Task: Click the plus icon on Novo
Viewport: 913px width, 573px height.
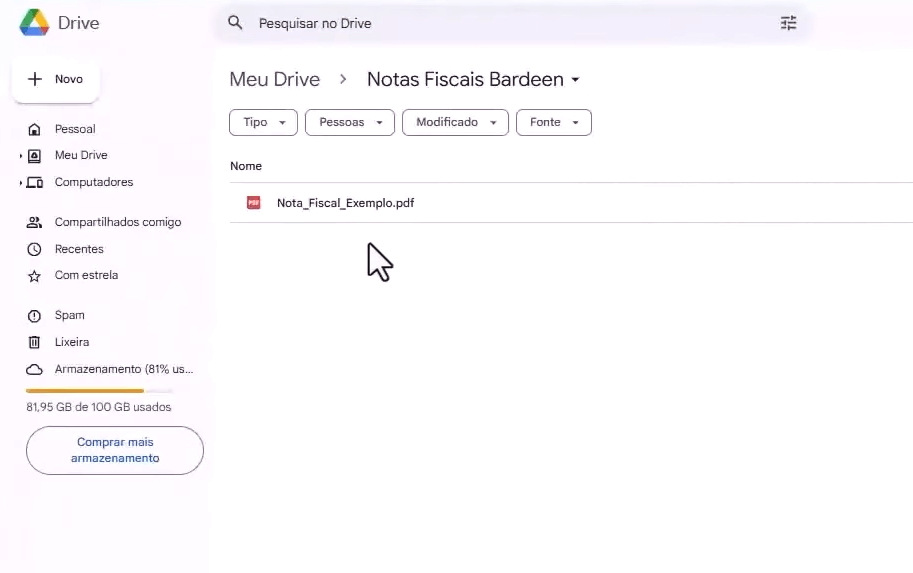Action: tap(35, 79)
